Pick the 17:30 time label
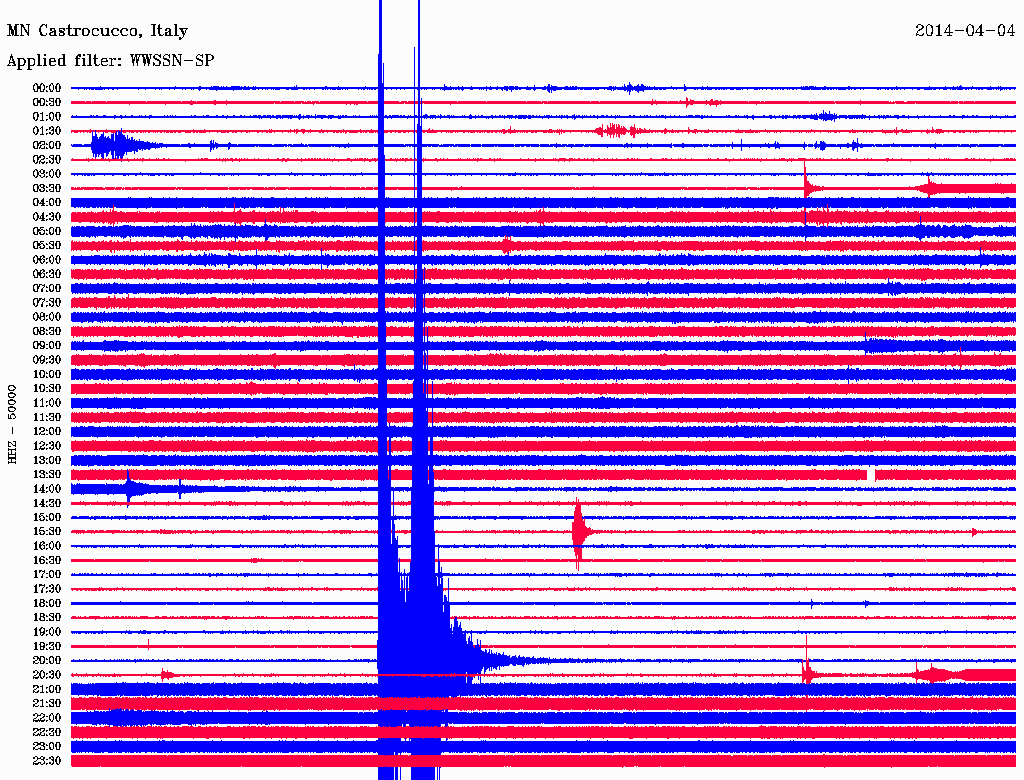Viewport: 1024px width, 780px height. coord(47,589)
